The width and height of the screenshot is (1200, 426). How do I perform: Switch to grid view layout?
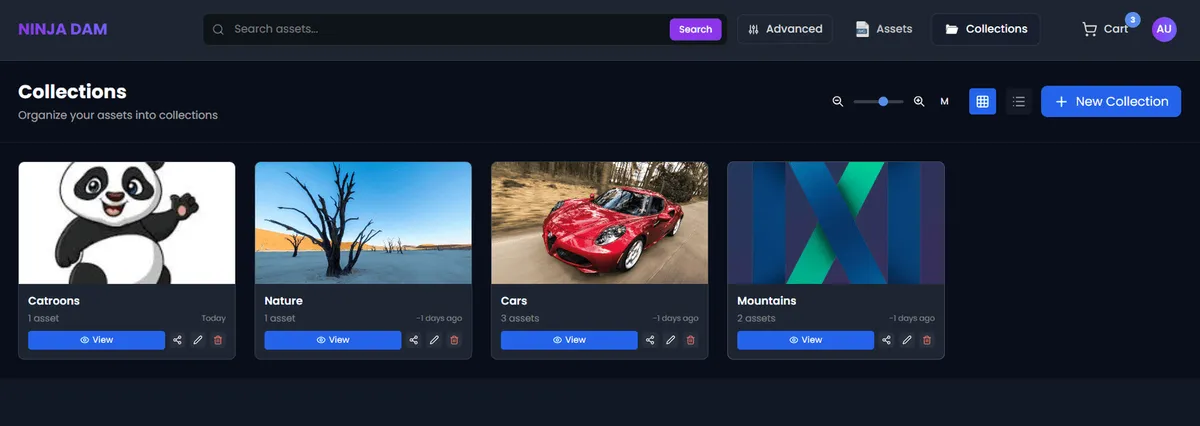[982, 101]
